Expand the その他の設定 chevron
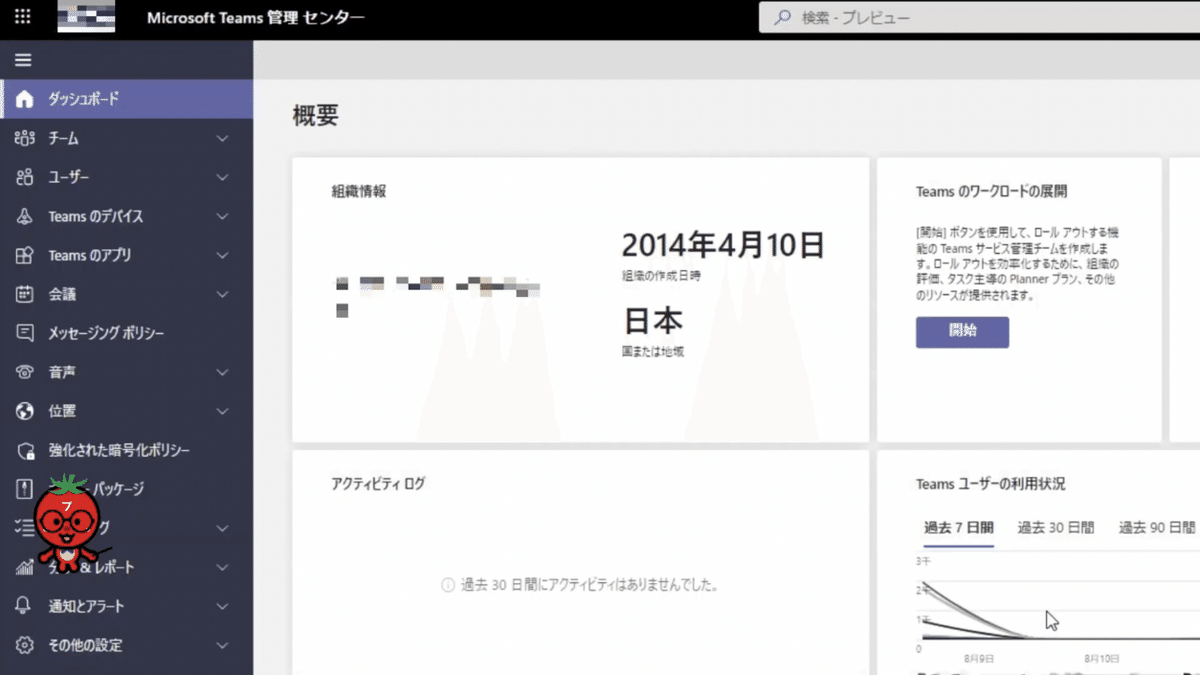This screenshot has width=1200, height=675. (223, 645)
